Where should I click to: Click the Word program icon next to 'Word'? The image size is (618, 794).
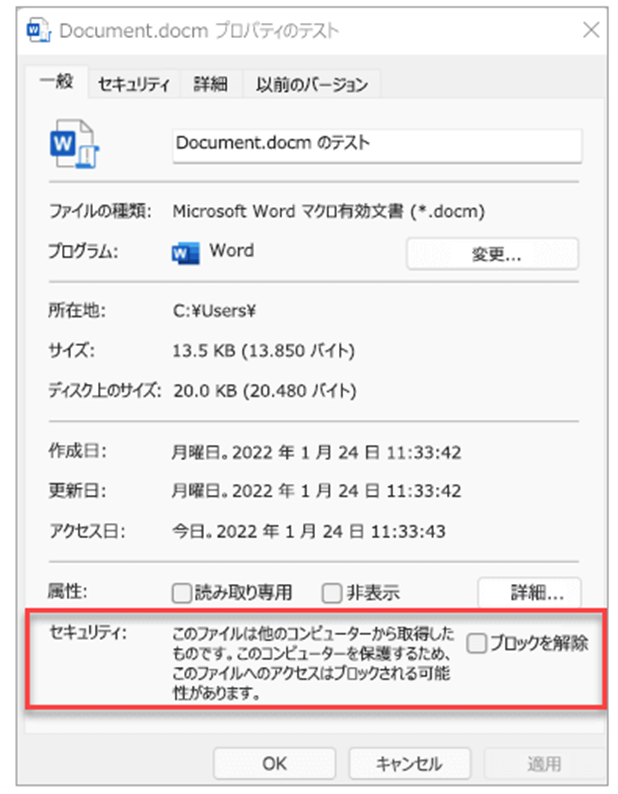tap(185, 253)
